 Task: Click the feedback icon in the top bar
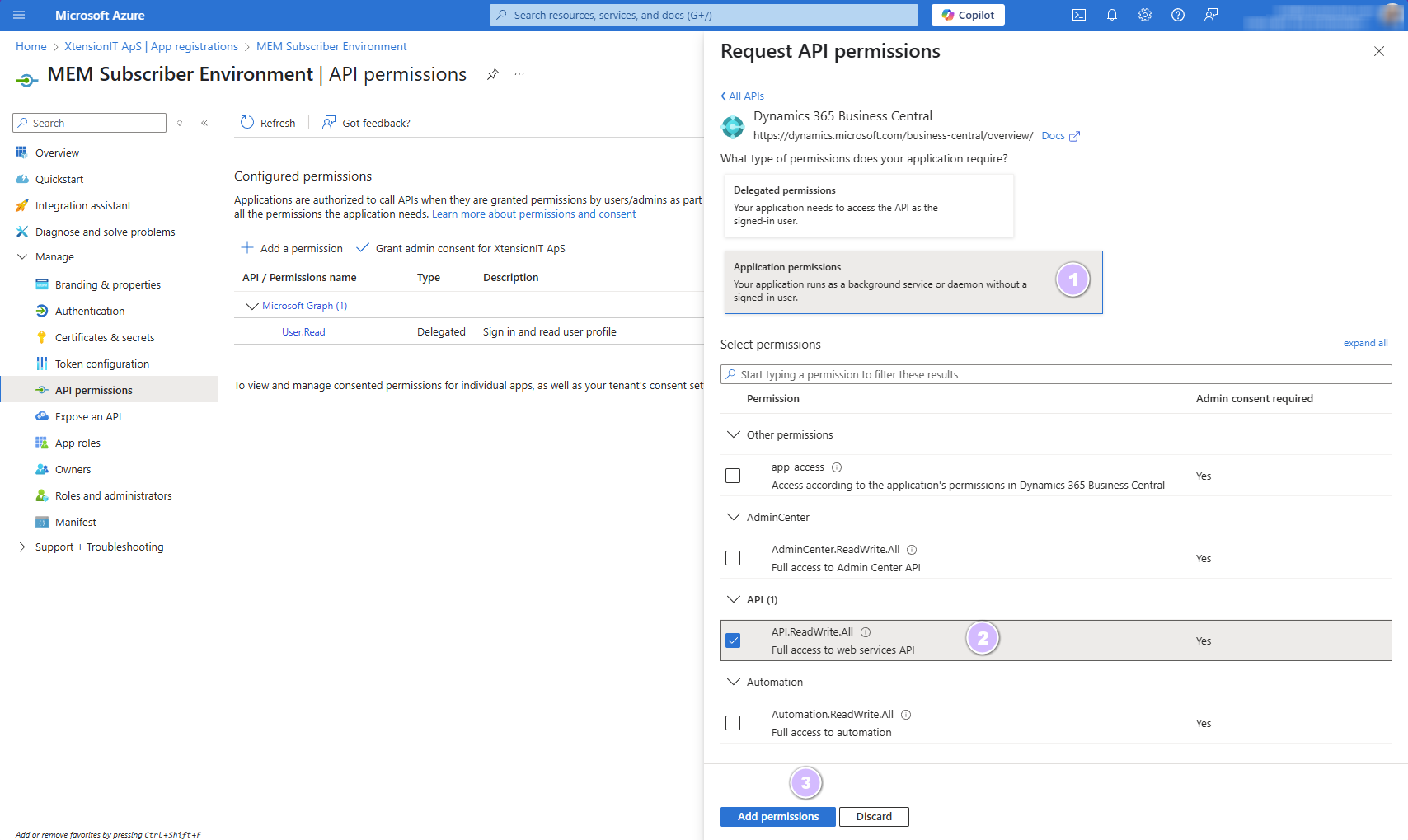pyautogui.click(x=1210, y=15)
